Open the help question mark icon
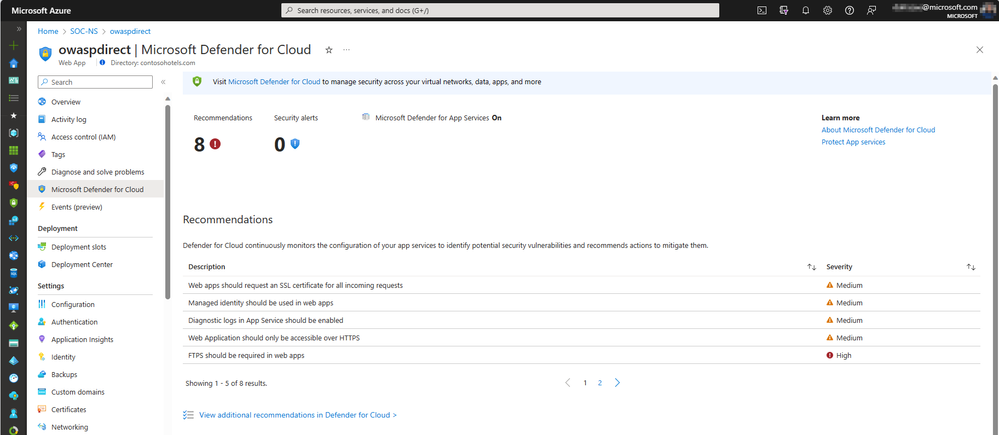The width and height of the screenshot is (999, 435). coord(849,10)
